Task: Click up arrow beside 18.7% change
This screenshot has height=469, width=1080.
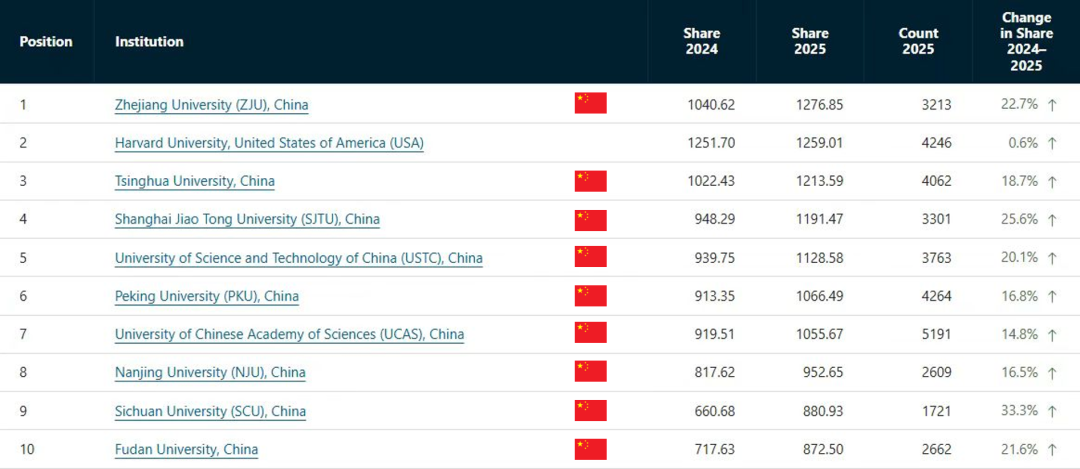Action: (1052, 182)
